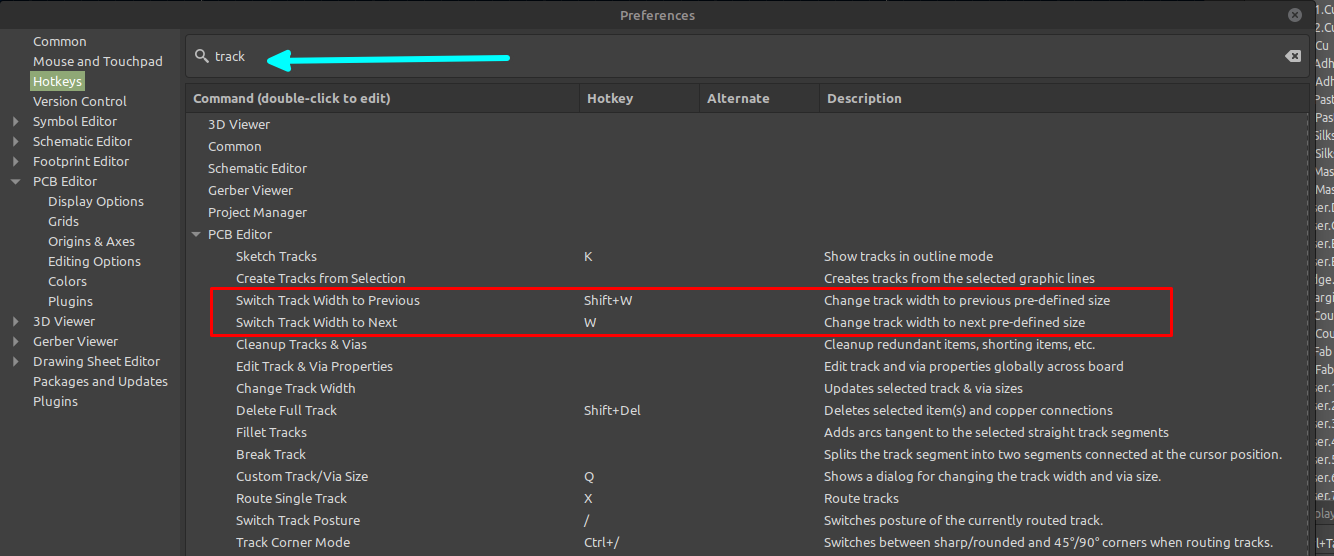This screenshot has height=556, width=1334.
Task: Expand the Symbol Editor tree node
Action: (x=15, y=122)
